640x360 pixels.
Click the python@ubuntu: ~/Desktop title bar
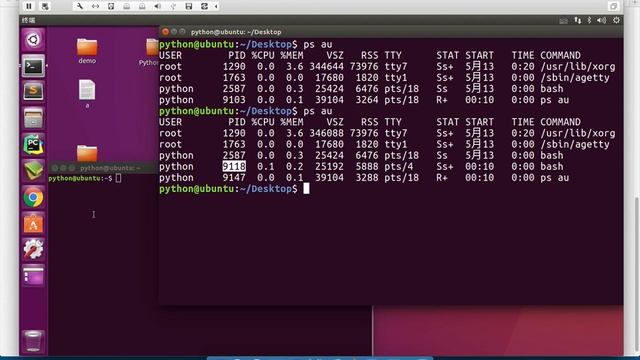(391, 31)
